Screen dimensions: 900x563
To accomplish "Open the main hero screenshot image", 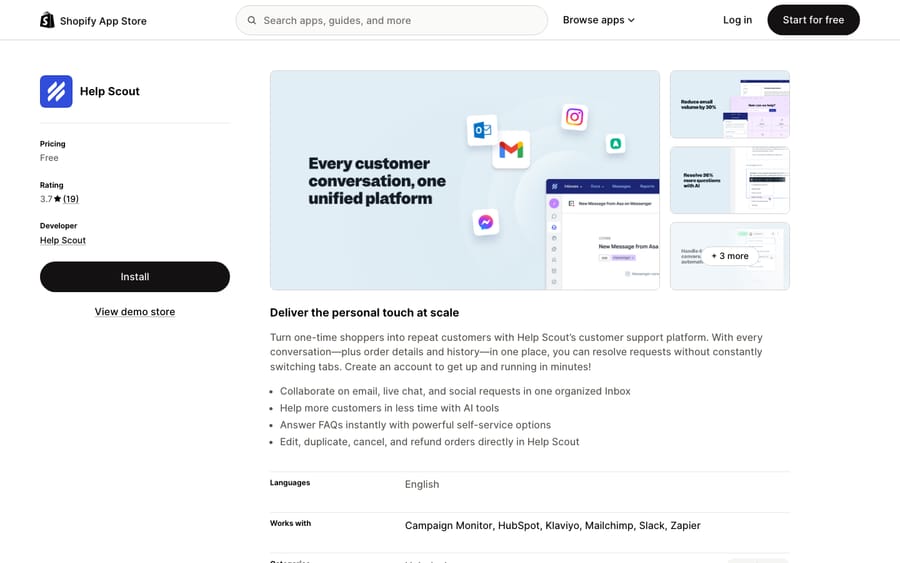I will point(465,180).
